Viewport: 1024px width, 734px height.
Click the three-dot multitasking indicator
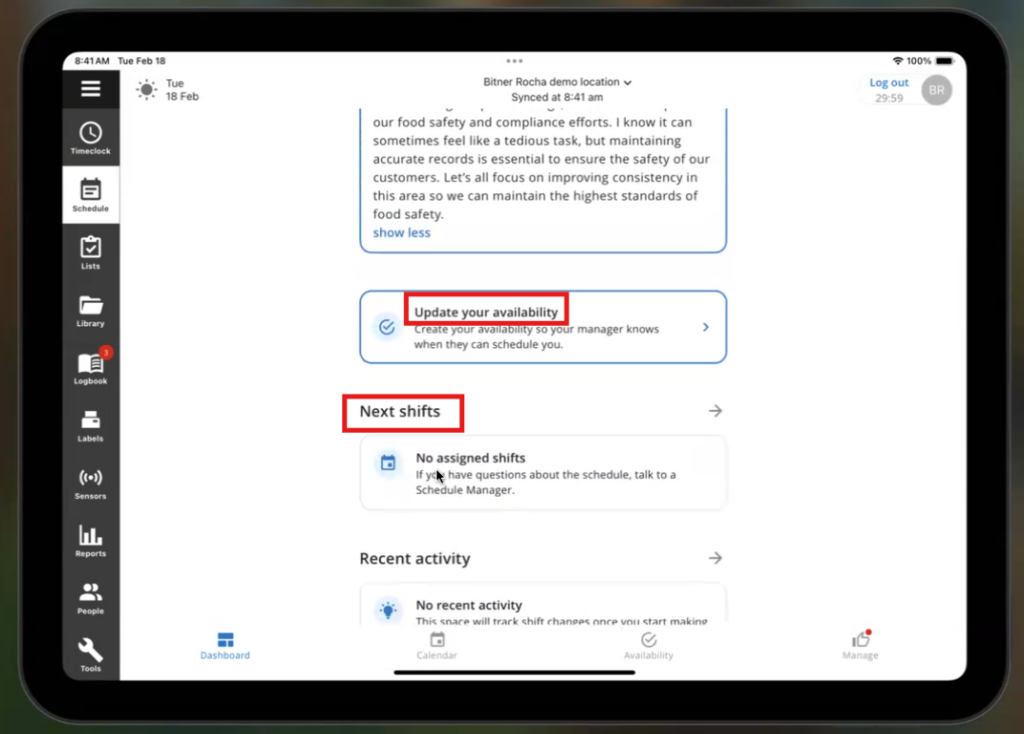tap(515, 61)
